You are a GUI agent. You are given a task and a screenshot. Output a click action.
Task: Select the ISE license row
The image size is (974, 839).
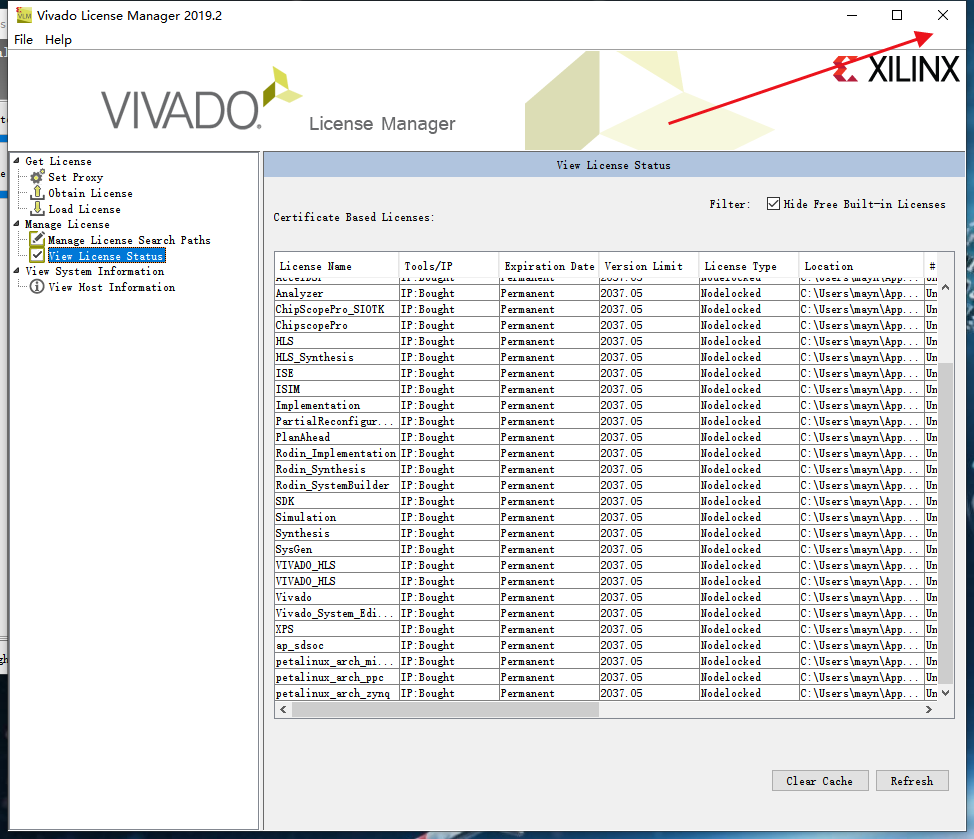tap(606, 373)
